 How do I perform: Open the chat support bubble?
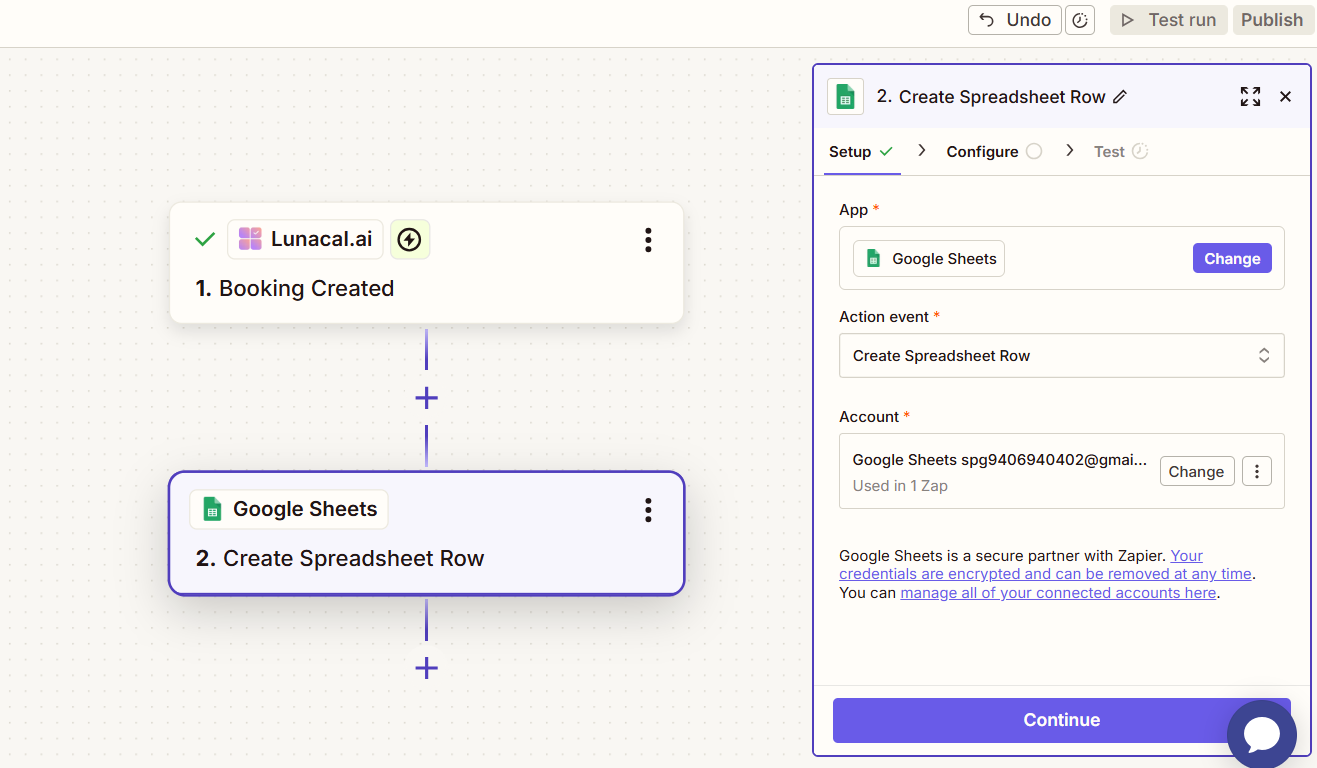1262,734
